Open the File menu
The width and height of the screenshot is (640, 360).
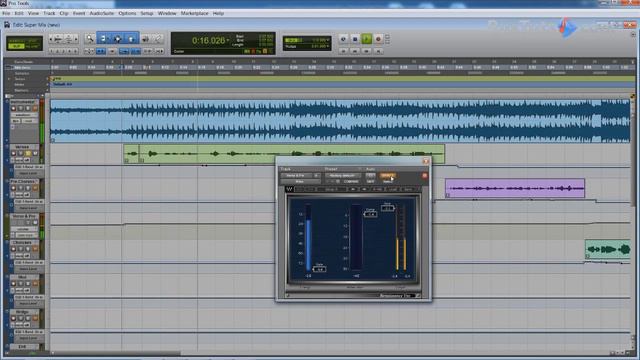click(x=6, y=13)
